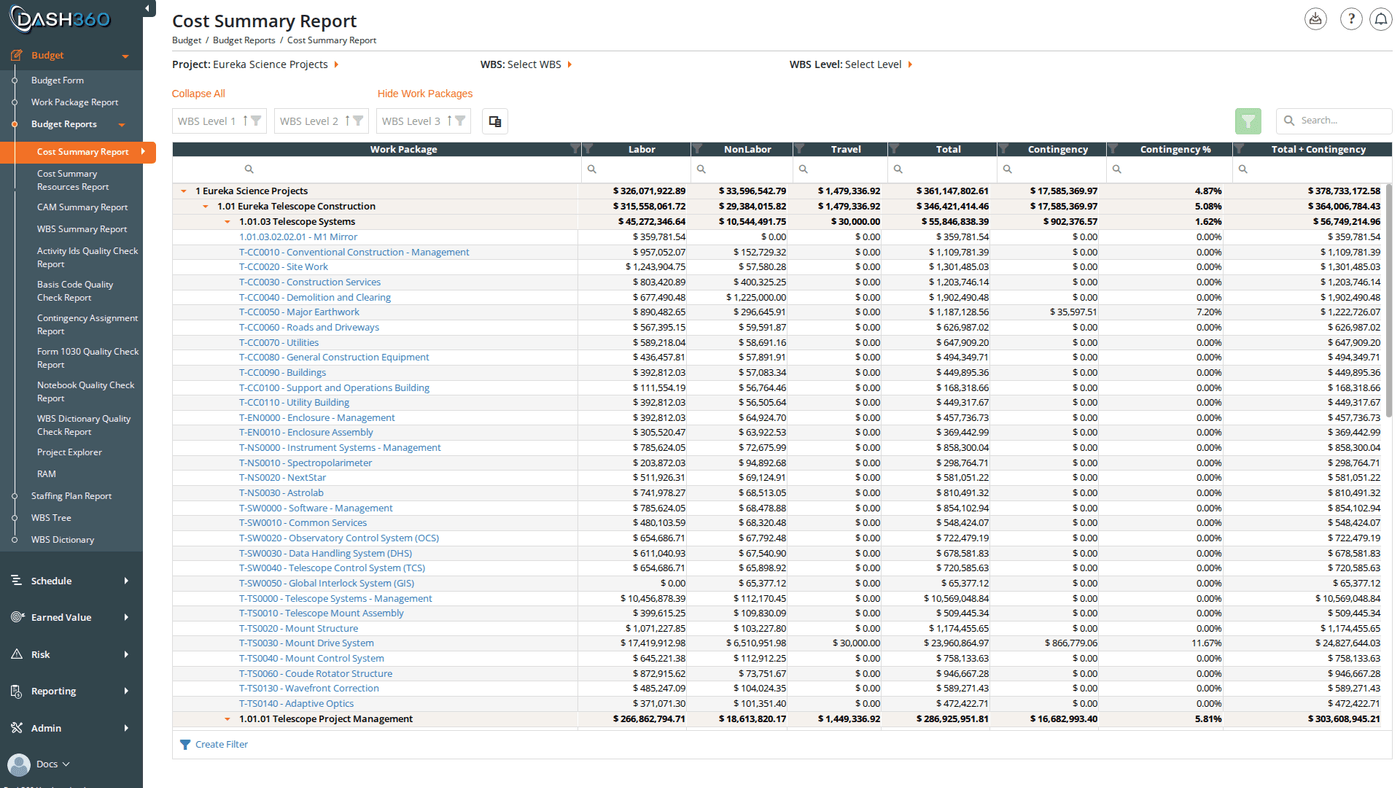The height and width of the screenshot is (788, 1400).
Task: Collapse the 1.01.01 Telescope Project Management row
Action: pos(227,719)
